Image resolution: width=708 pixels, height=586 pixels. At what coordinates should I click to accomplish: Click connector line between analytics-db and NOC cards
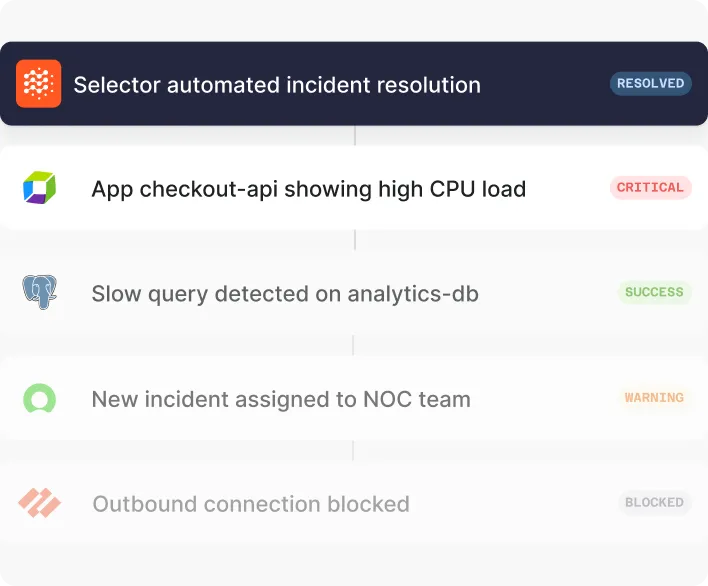353,345
